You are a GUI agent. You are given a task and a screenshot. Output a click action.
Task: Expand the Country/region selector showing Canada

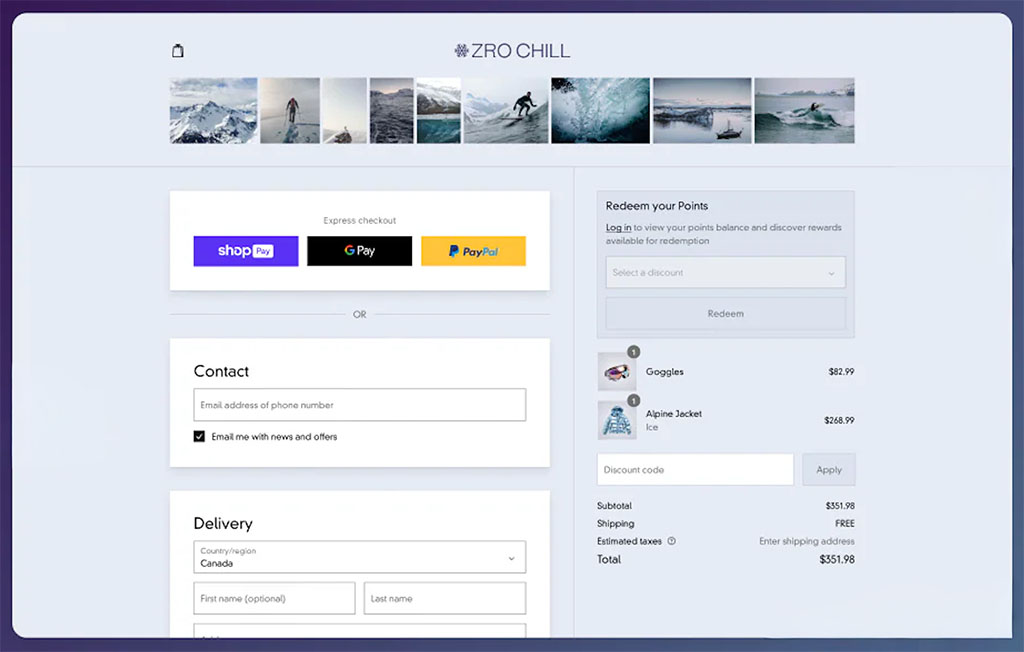click(359, 557)
